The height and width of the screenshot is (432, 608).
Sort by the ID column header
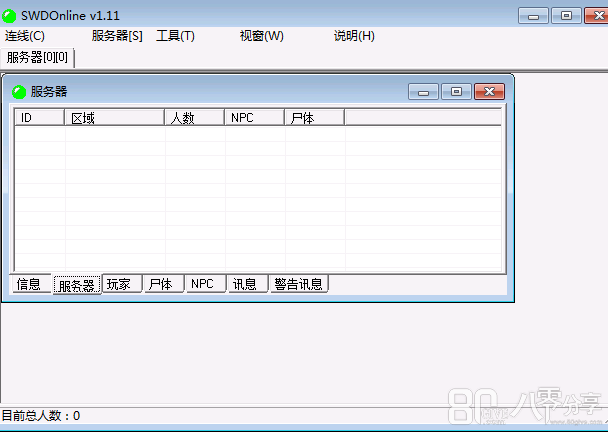tap(39, 118)
